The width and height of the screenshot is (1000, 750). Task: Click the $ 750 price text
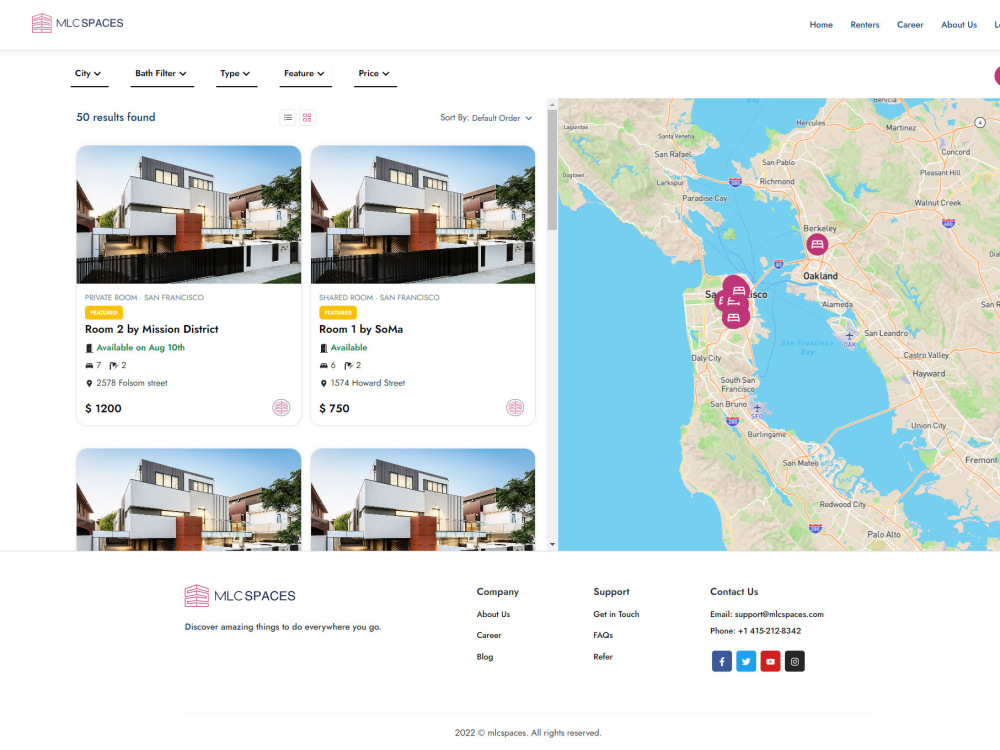click(x=334, y=408)
